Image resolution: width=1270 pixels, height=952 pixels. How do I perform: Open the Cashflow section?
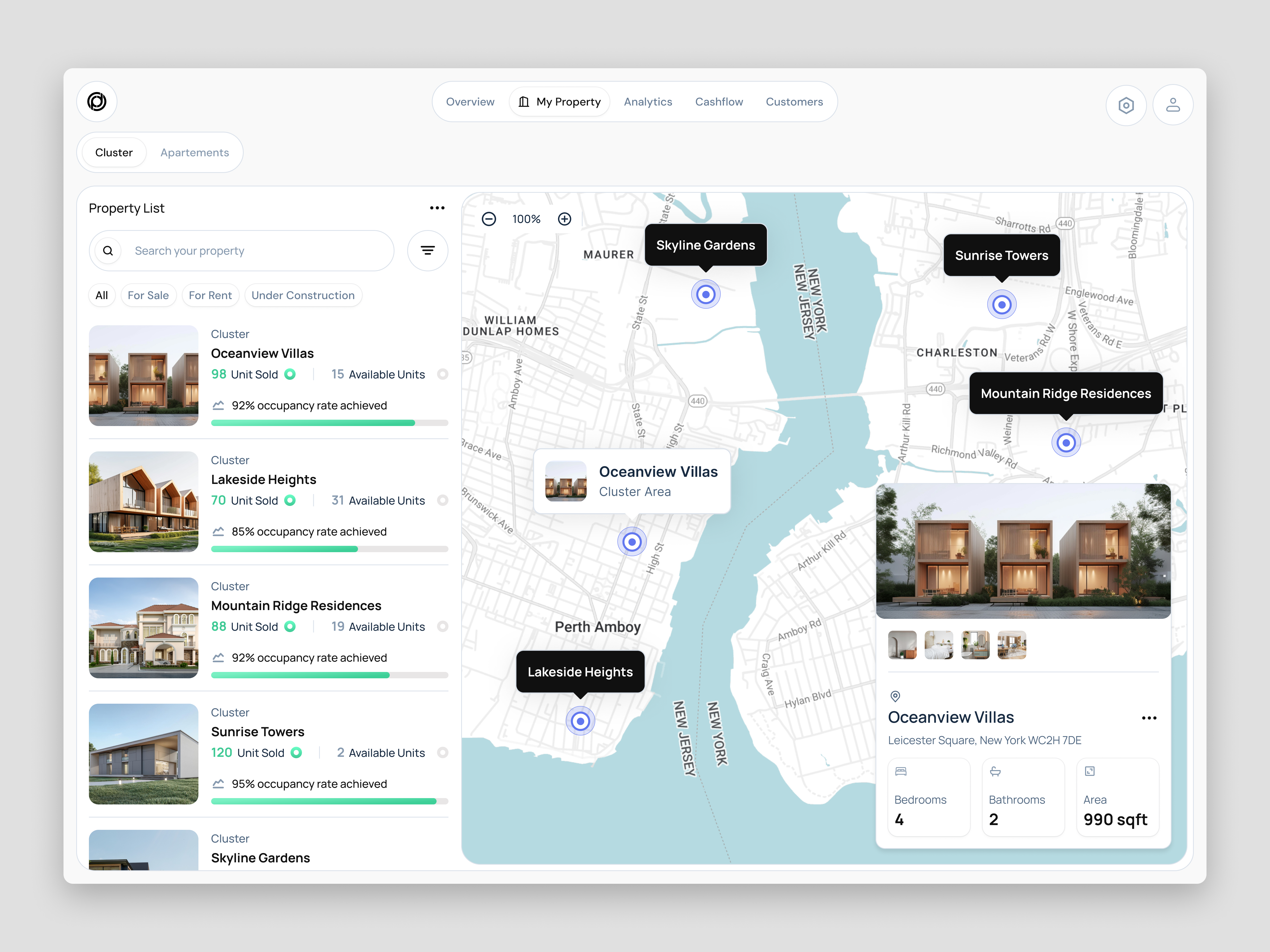719,102
